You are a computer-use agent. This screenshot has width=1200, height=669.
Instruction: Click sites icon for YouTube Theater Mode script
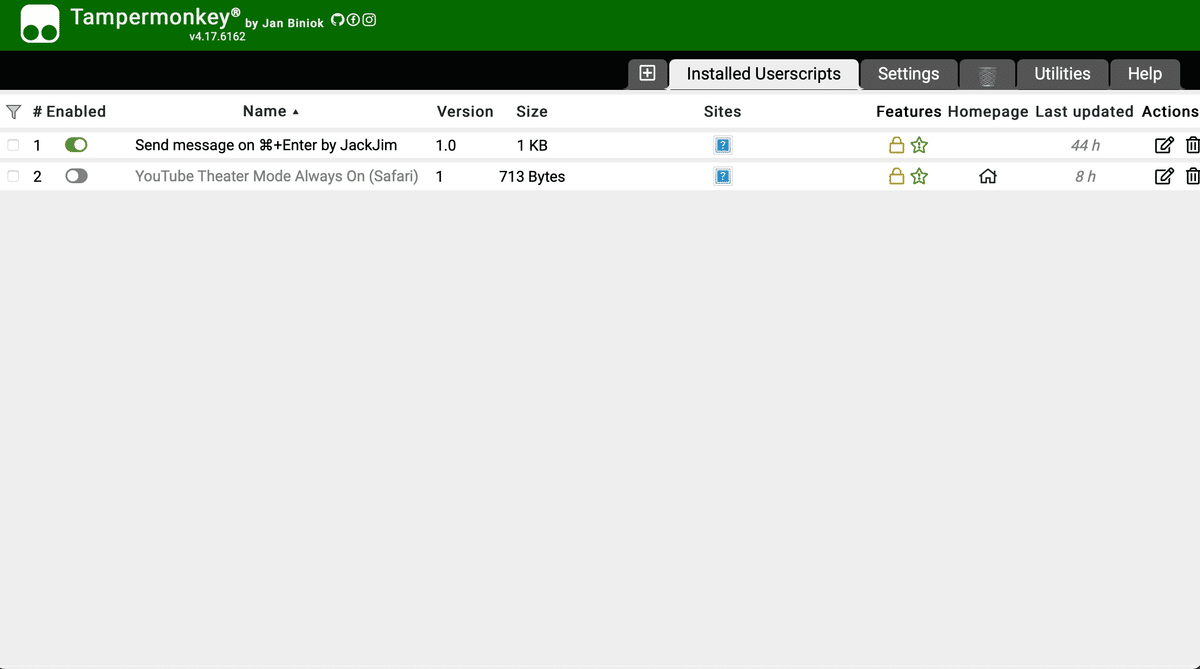tap(723, 177)
